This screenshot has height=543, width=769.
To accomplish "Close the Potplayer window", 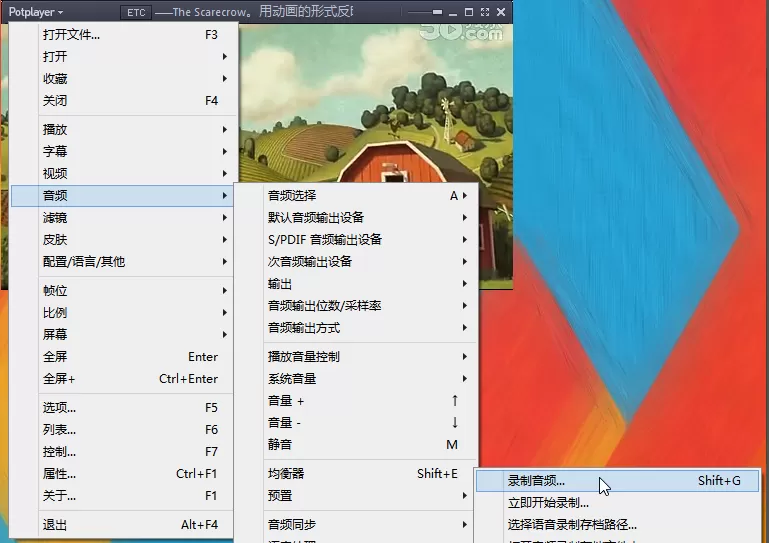I will click(x=501, y=12).
